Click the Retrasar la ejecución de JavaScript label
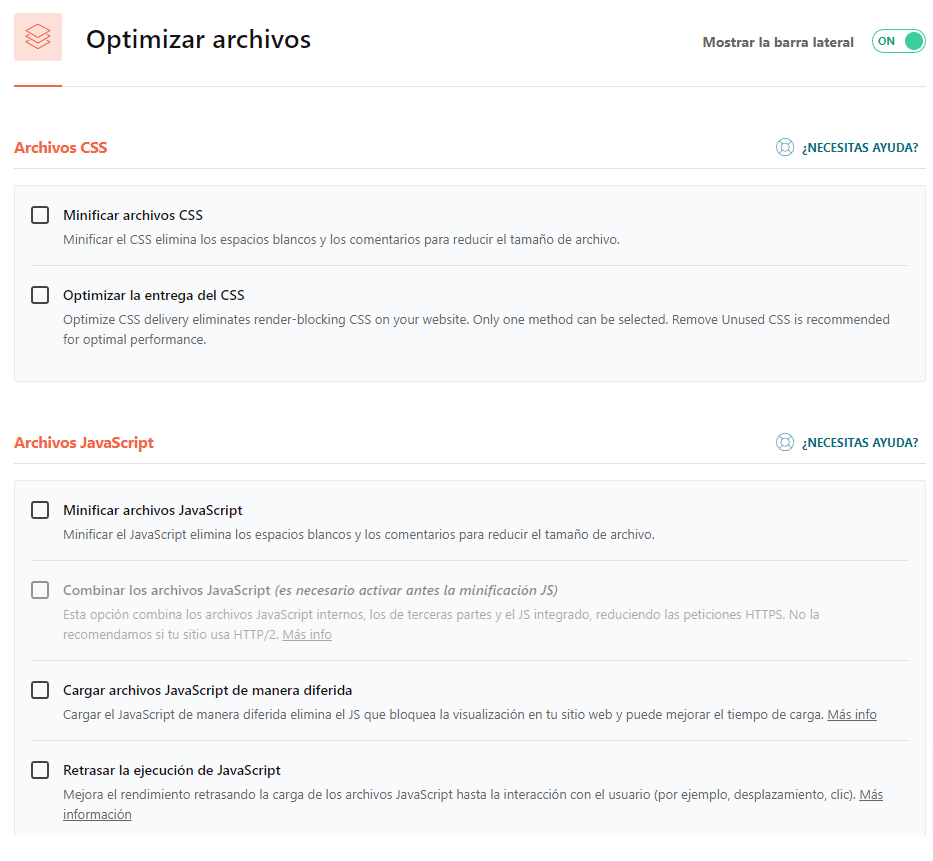Screen dimensions: 933x861 171,770
